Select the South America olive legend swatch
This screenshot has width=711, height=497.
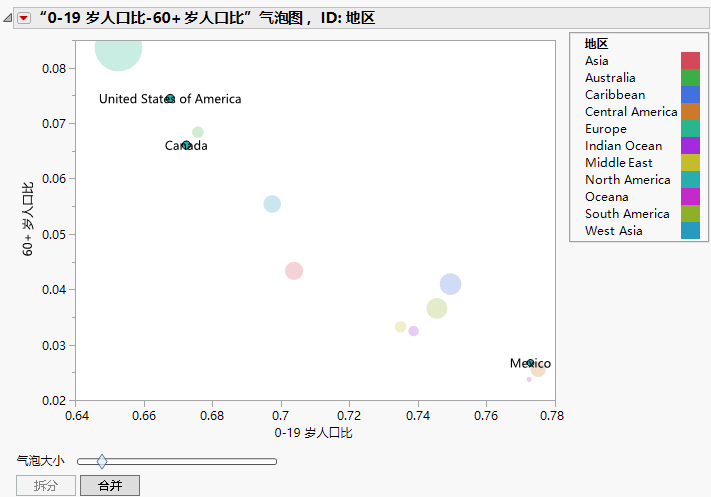tap(690, 214)
